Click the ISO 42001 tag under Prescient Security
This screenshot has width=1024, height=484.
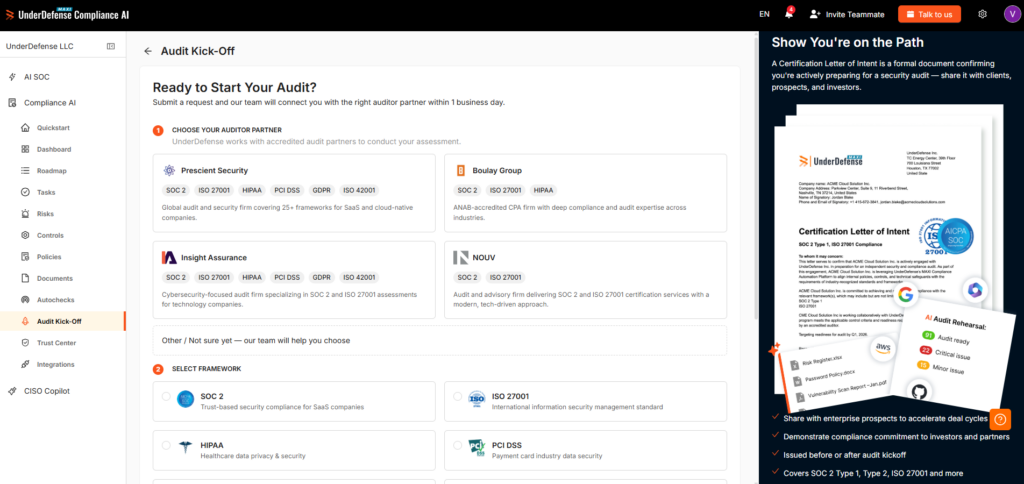pos(360,190)
